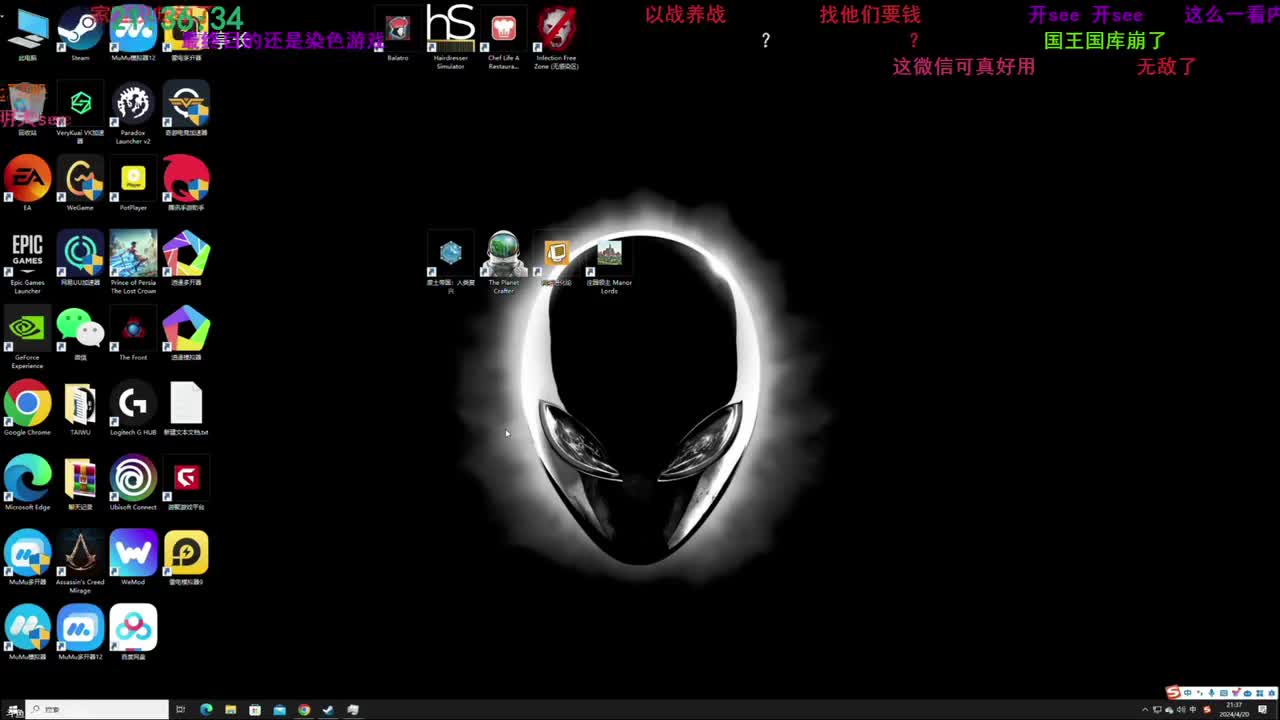
Task: Select The Front game shortcut
Action: (133, 334)
